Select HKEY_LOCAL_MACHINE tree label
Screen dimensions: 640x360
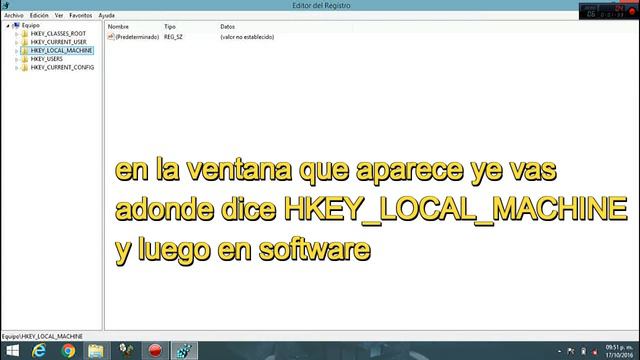62,50
